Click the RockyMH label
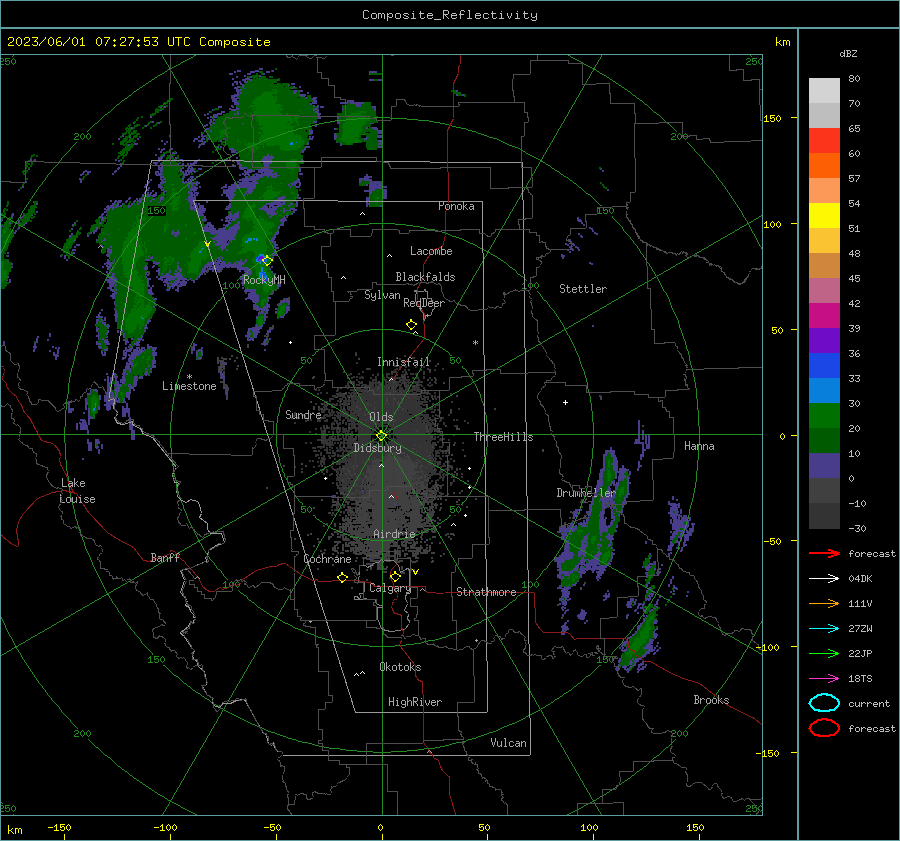 (264, 280)
